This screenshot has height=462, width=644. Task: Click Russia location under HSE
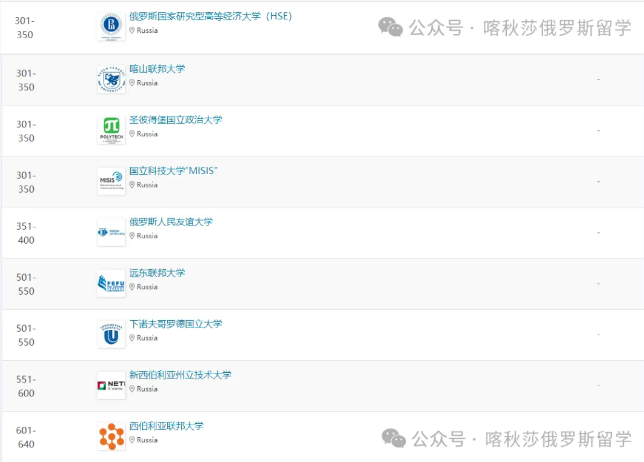click(x=147, y=30)
